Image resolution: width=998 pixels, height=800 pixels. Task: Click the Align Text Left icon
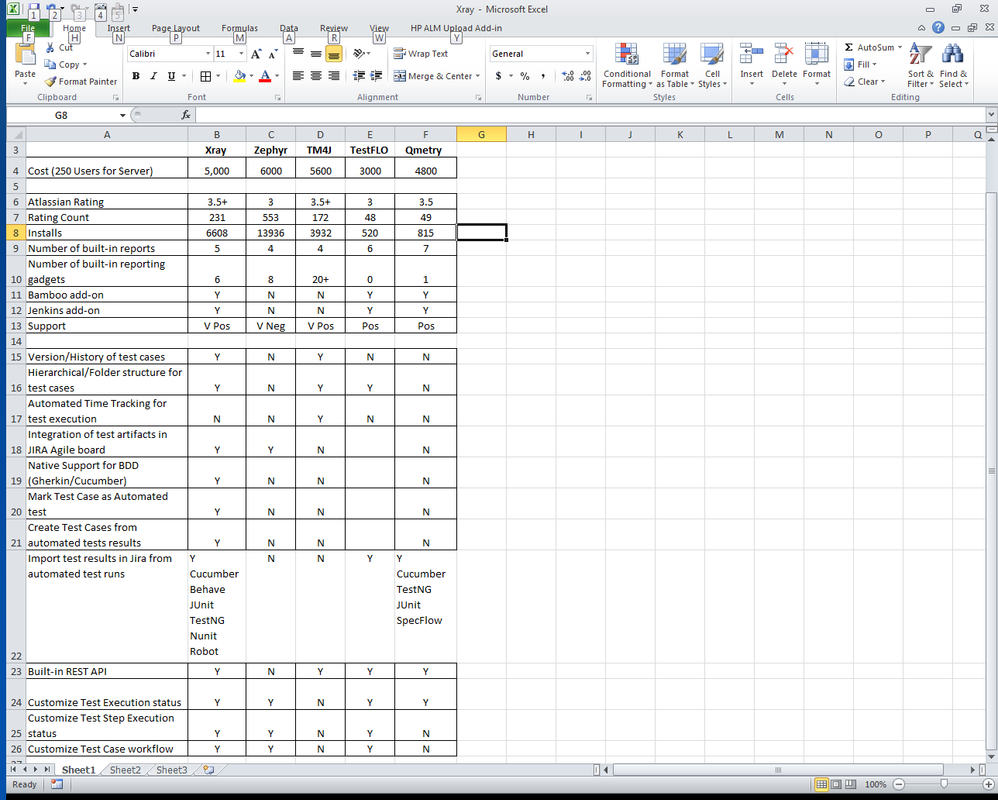(x=298, y=76)
